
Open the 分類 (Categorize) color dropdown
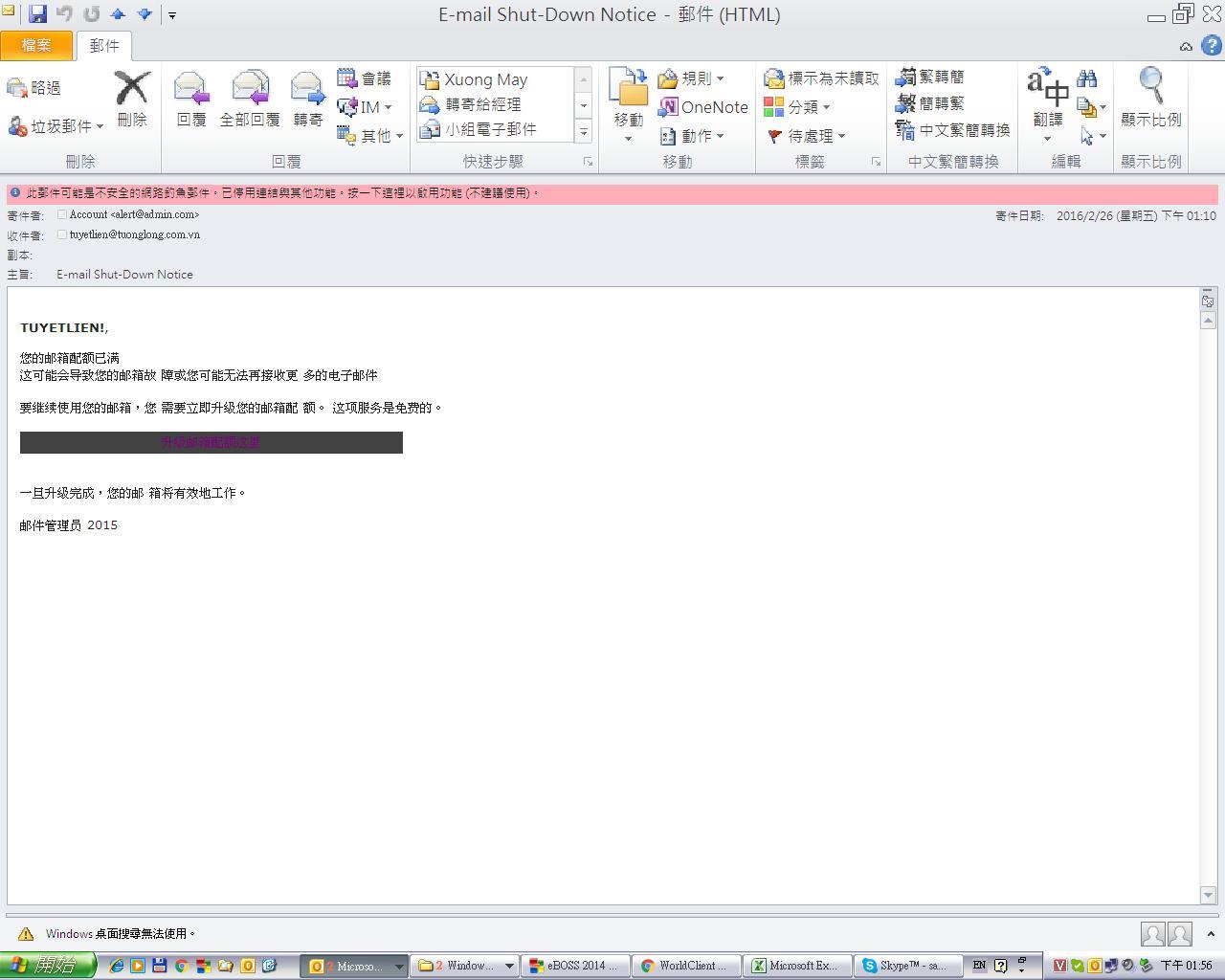[797, 107]
